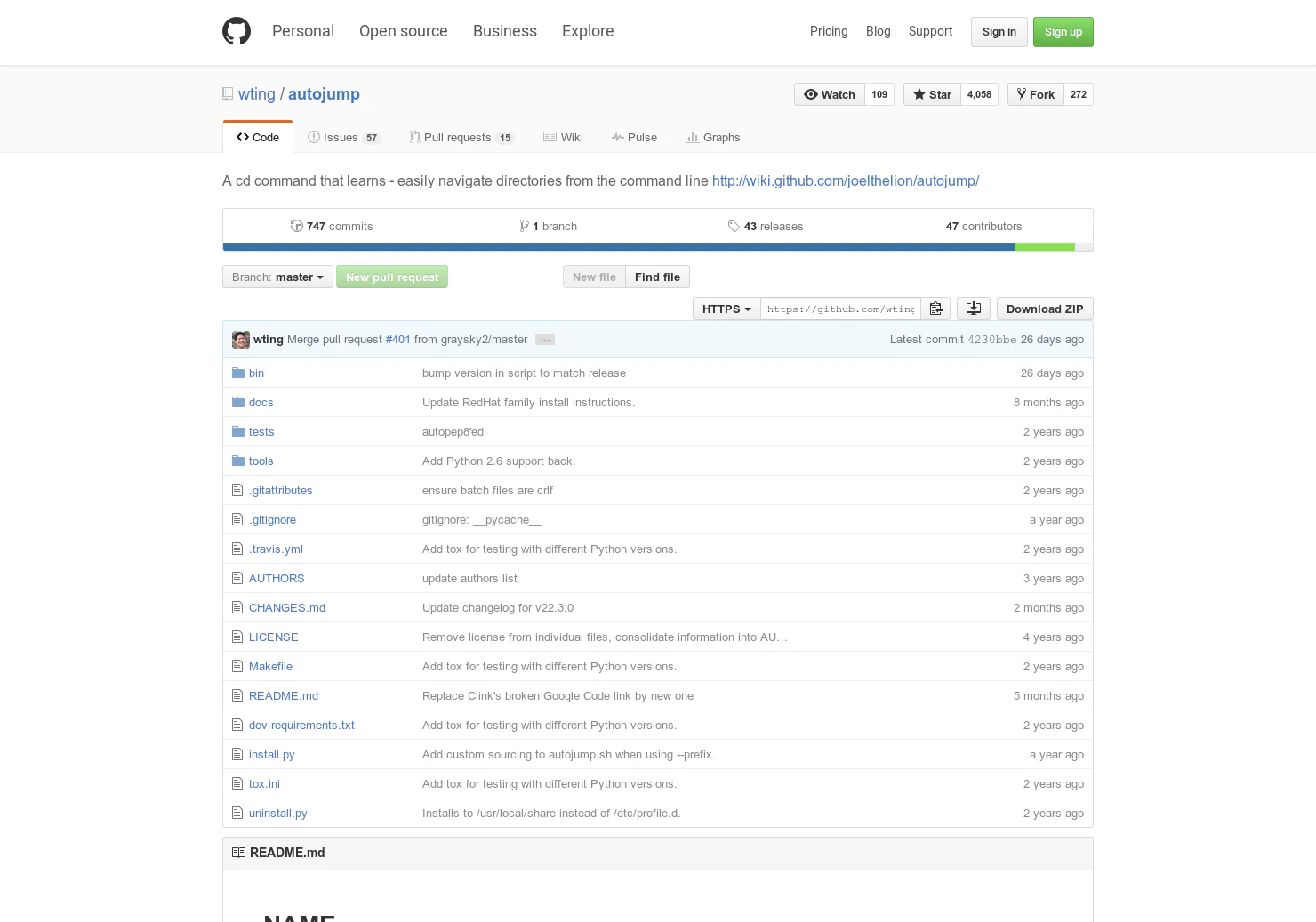This screenshot has width=1316, height=922.
Task: Open latest commit 4230bbe hash
Action: 991,340
